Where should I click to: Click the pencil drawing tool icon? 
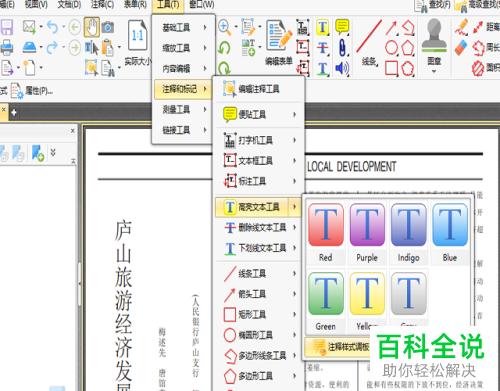462,27
